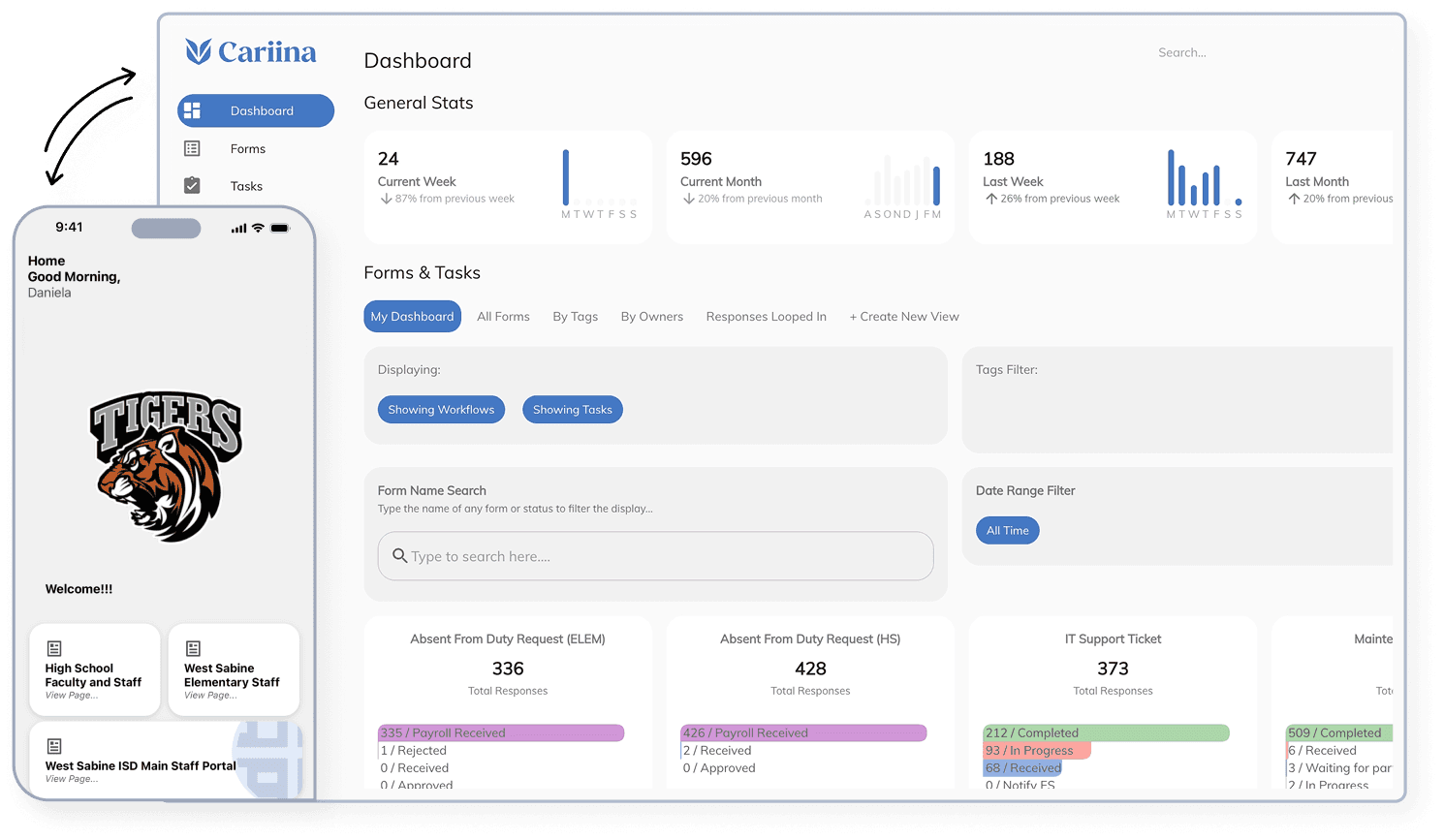Click the Current Month bar chart

[x=902, y=186]
